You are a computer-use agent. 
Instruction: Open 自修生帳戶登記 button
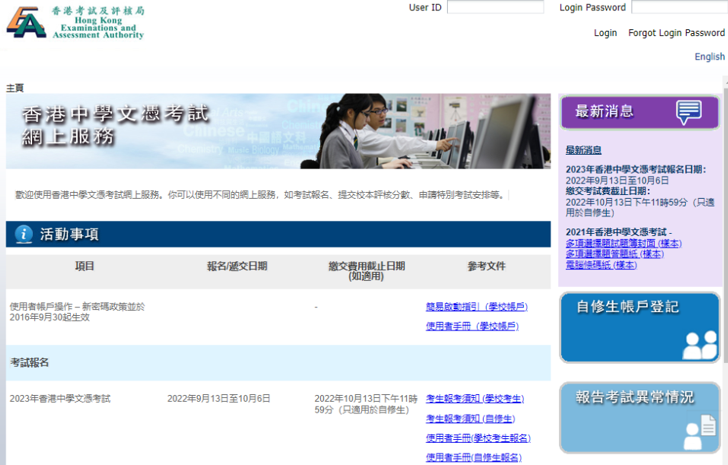tap(640, 328)
